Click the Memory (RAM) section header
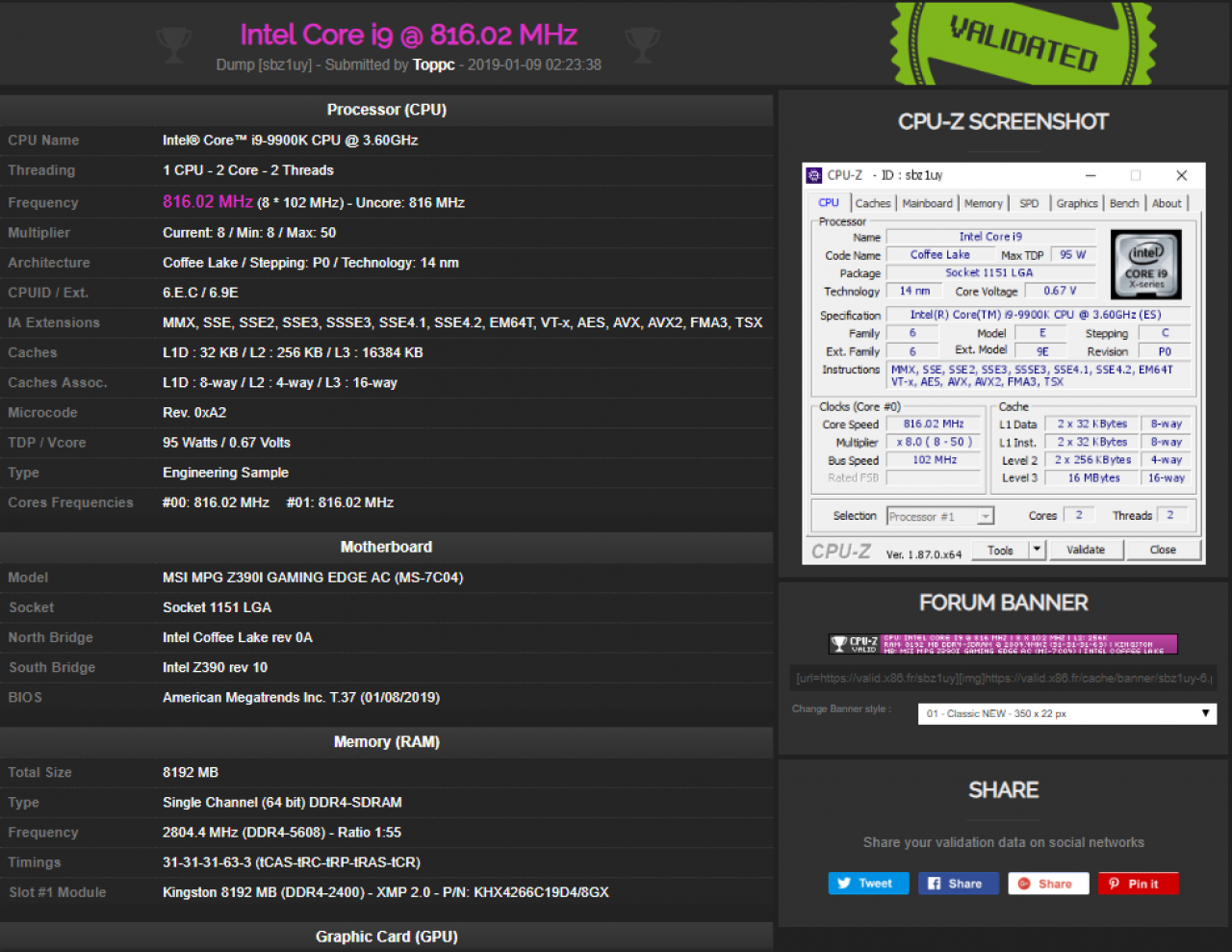 (386, 742)
